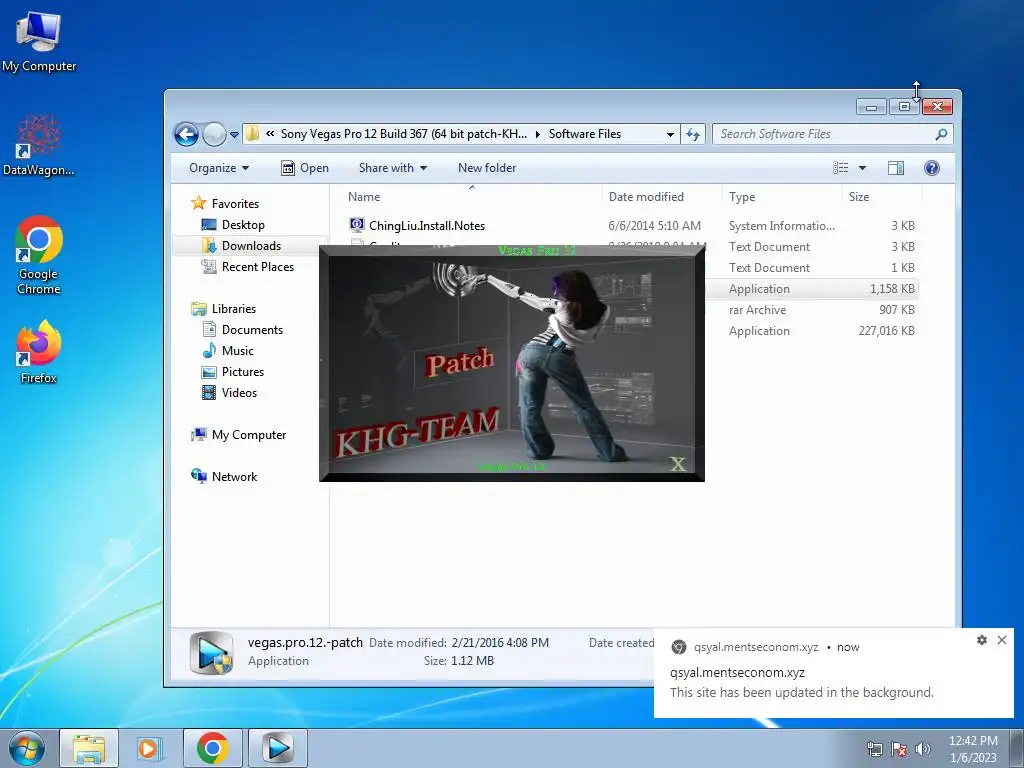The width and height of the screenshot is (1024, 768).
Task: Select the 1,158 KB Application row
Action: 812,289
